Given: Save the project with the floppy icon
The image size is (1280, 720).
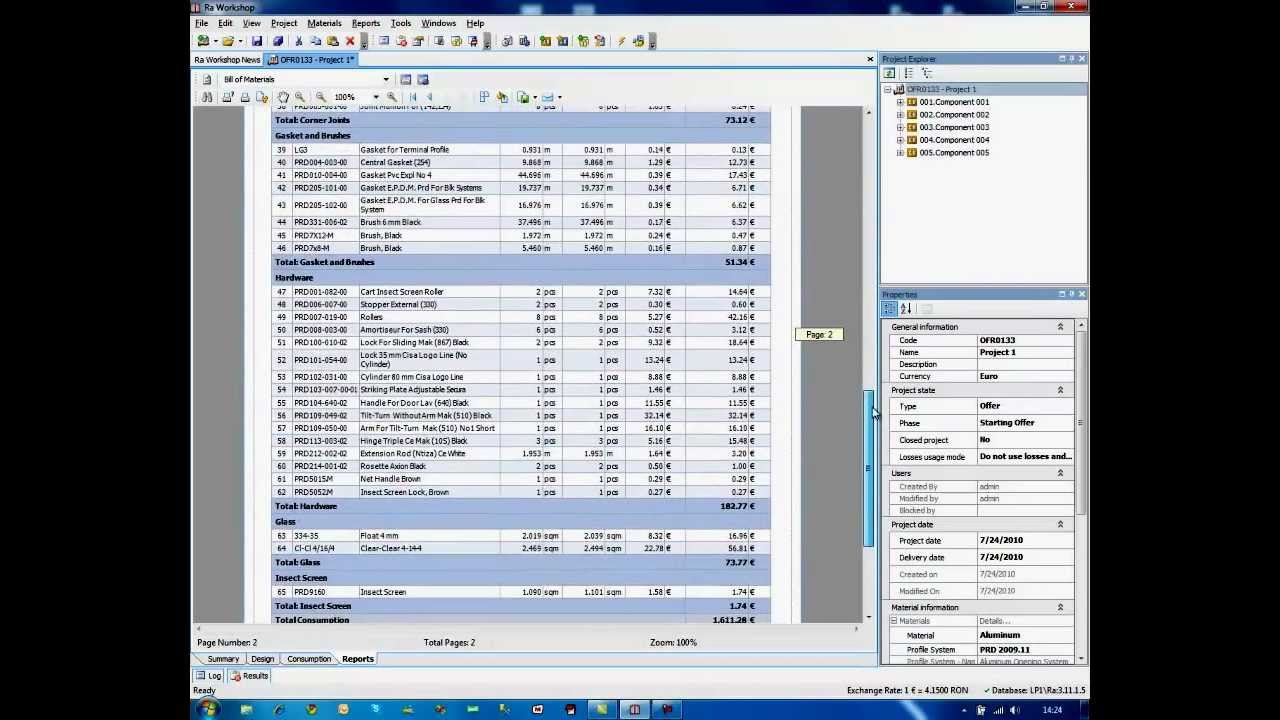Looking at the screenshot, I should click(257, 41).
